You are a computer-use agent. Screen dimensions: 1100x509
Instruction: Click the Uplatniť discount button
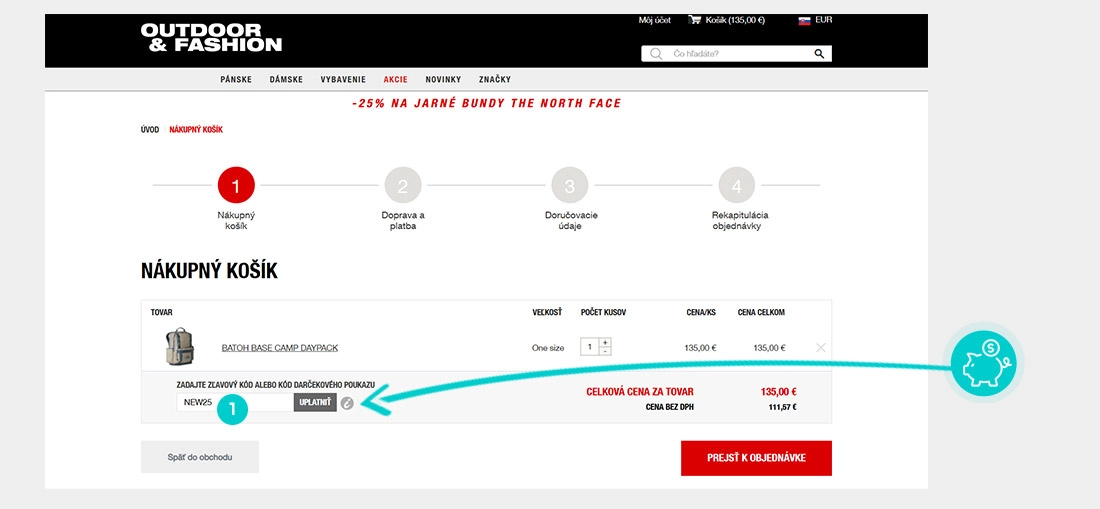(x=315, y=402)
